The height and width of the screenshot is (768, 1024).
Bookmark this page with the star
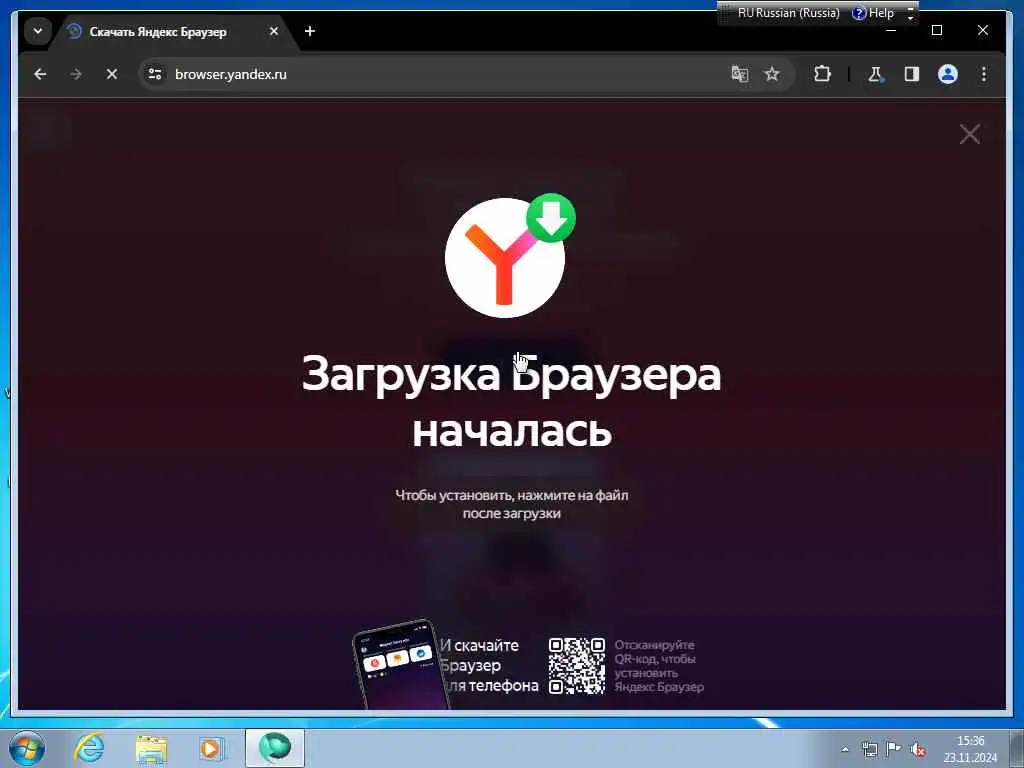772,74
